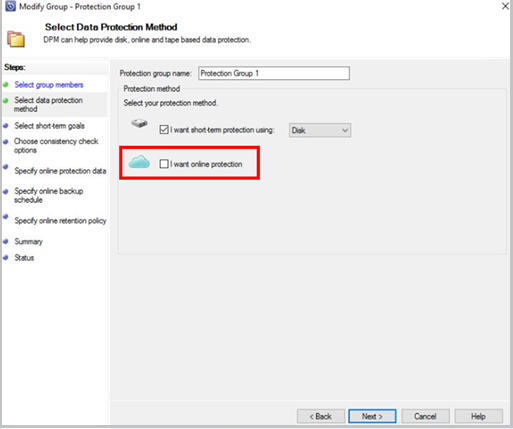This screenshot has width=513, height=429.
Task: Open Specify online backup schedule step
Action: [x=49, y=195]
